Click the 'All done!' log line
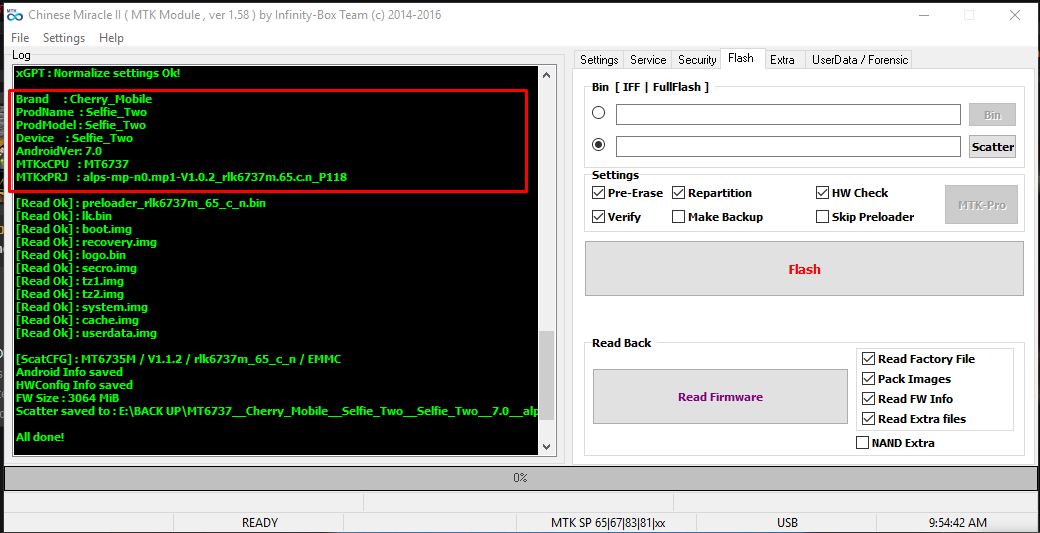 pos(40,437)
